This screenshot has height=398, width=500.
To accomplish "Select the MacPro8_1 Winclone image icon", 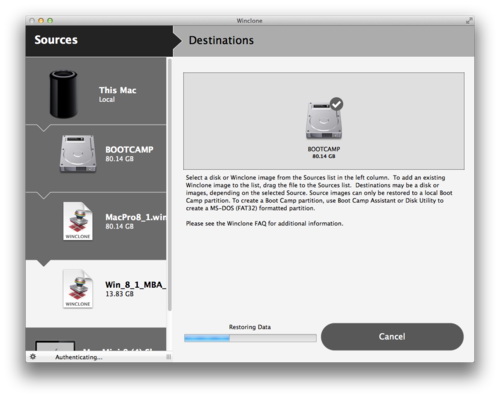I will click(x=78, y=221).
